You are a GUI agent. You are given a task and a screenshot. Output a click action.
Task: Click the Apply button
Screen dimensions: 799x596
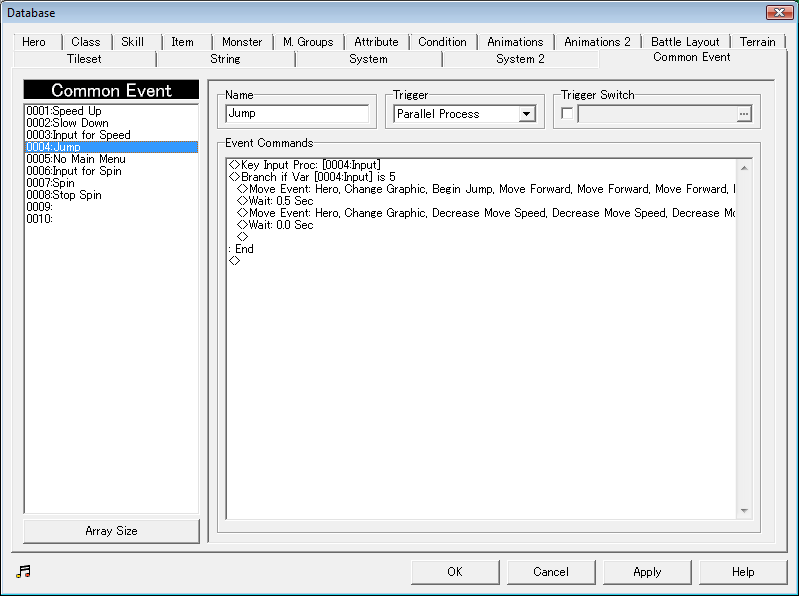647,572
